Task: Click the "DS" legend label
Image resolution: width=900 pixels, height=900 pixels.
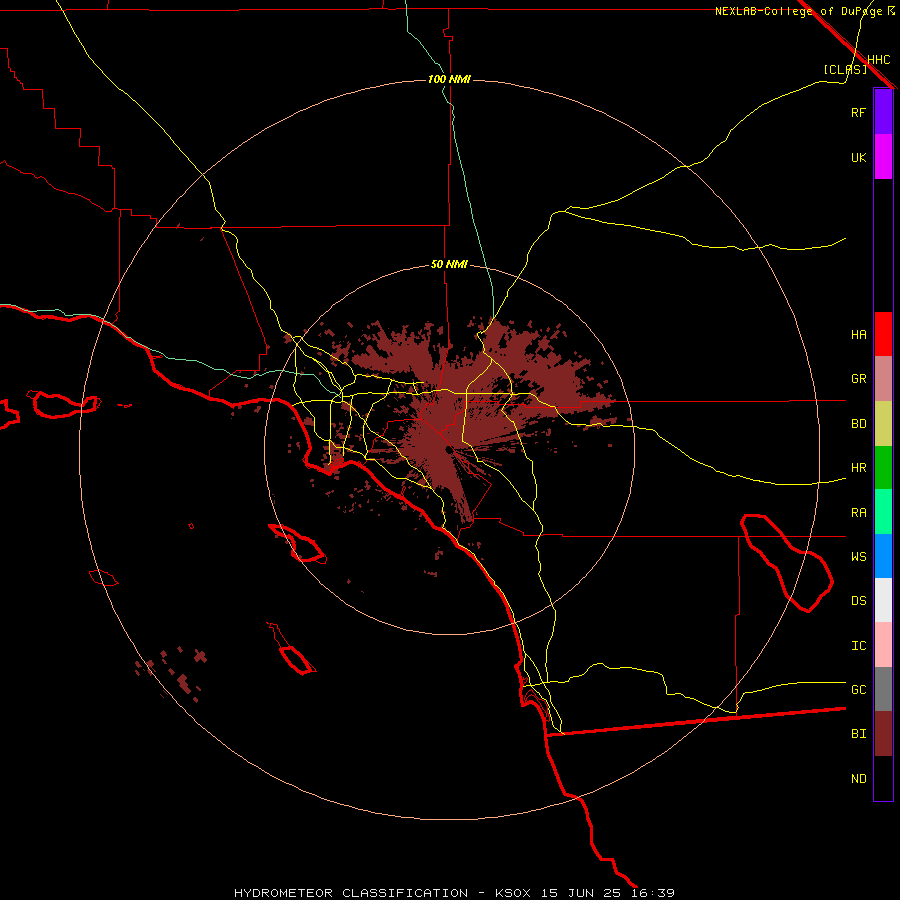Action: pyautogui.click(x=858, y=601)
